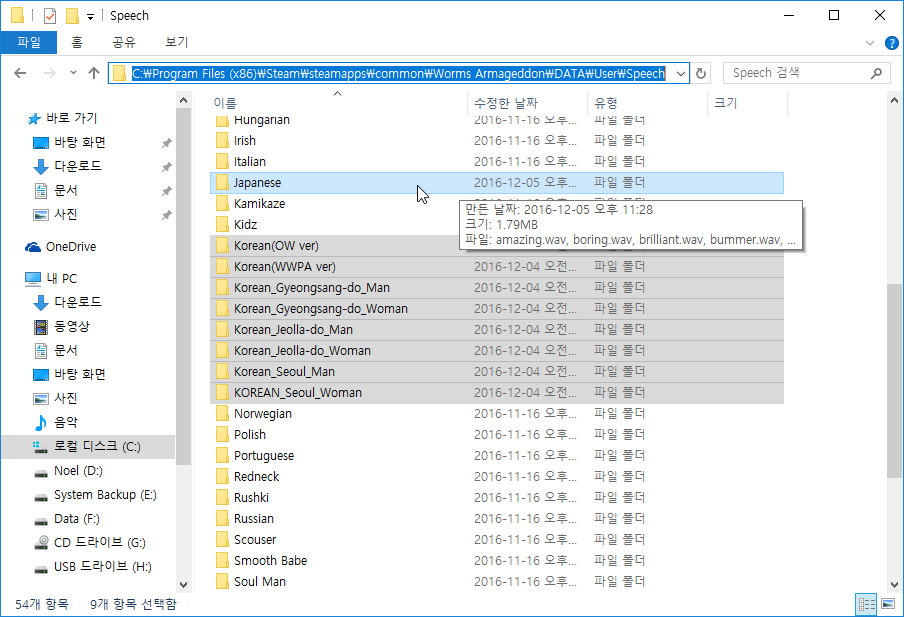The width and height of the screenshot is (904, 617).
Task: Sort by 수정한 날짜 column header
Action: click(x=506, y=103)
